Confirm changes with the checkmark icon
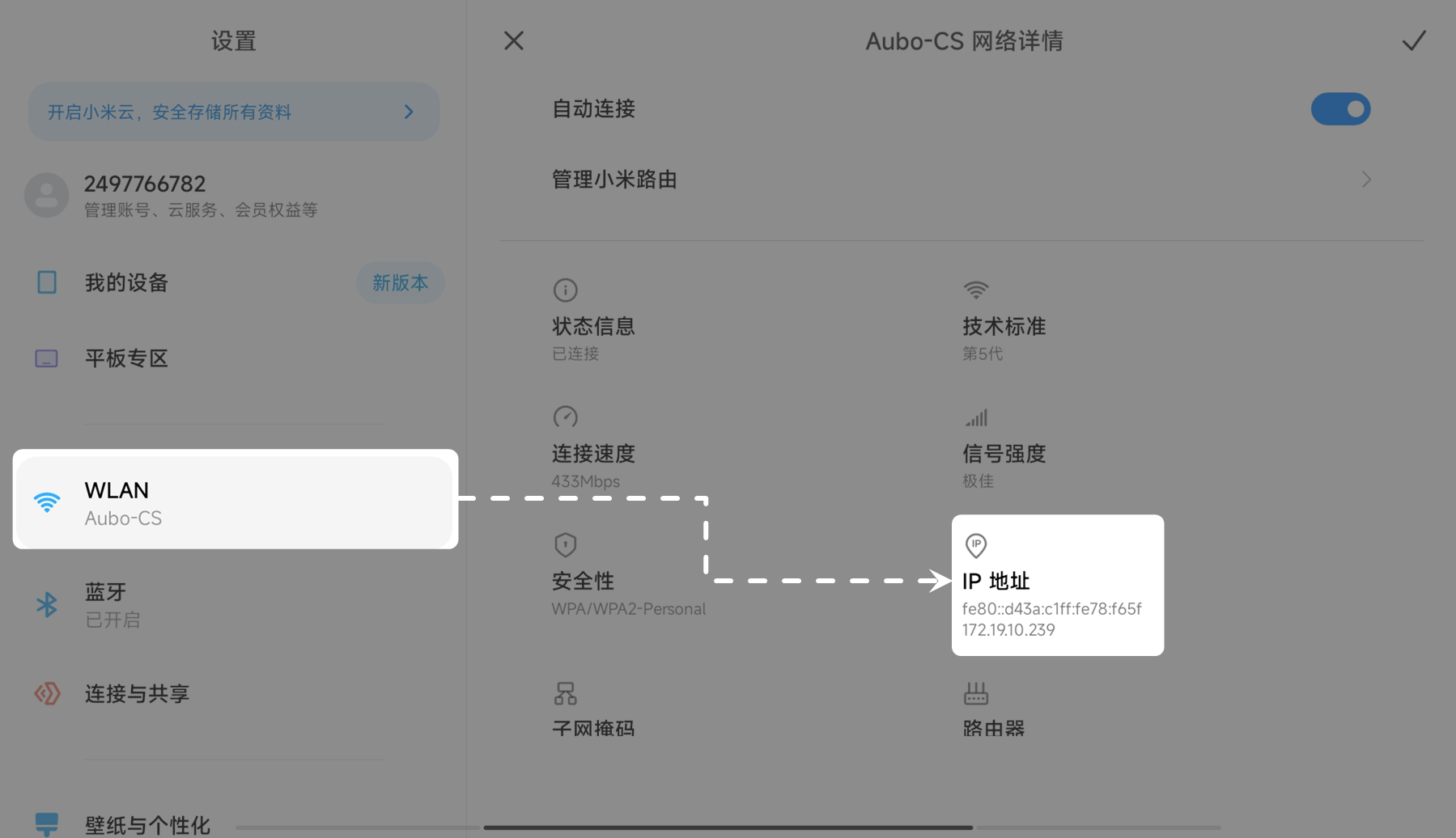1456x838 pixels. (x=1414, y=40)
